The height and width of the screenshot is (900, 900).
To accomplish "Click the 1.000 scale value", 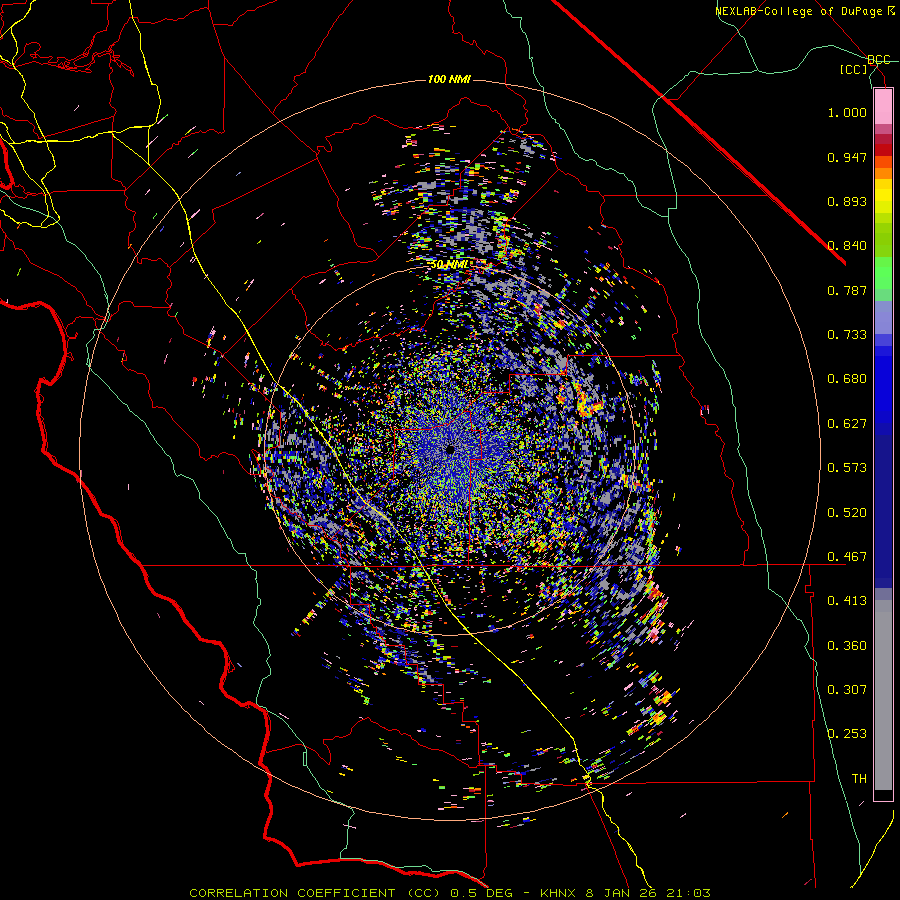I will point(847,112).
